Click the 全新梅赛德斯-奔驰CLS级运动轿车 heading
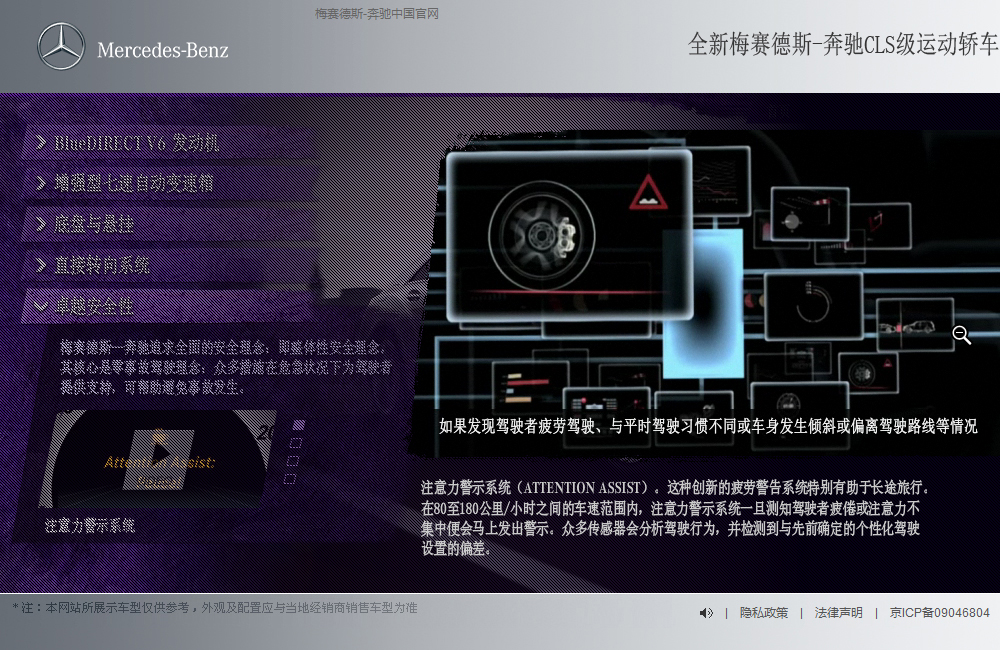 (x=842, y=44)
